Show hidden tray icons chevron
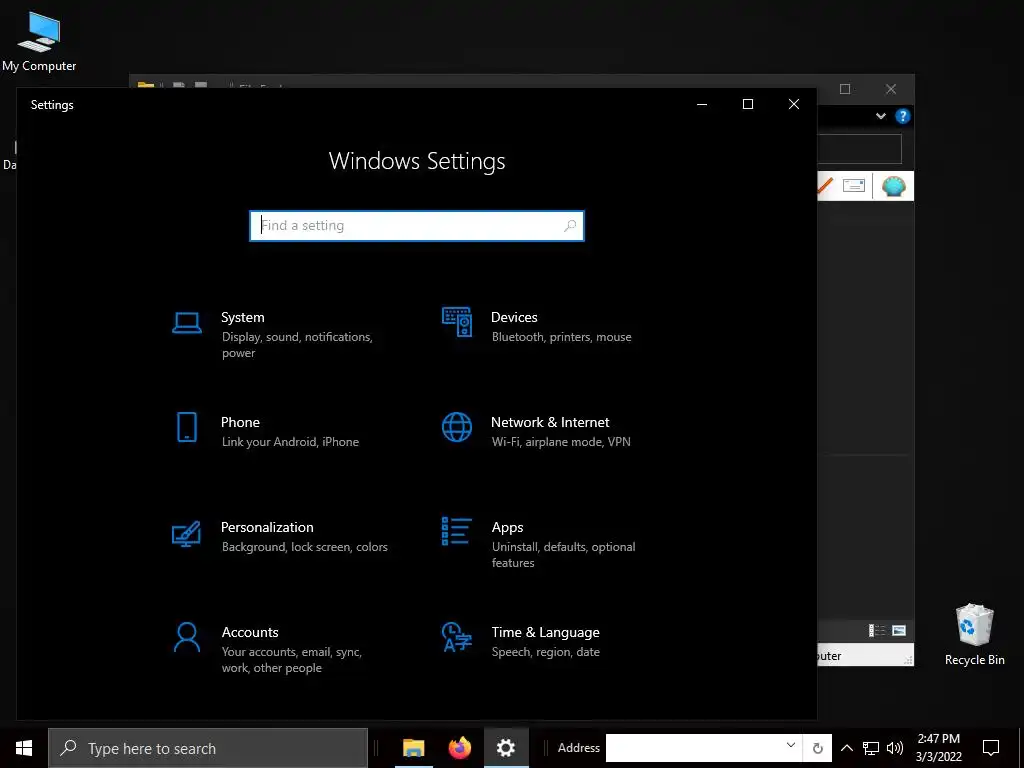Image resolution: width=1024 pixels, height=768 pixels. (x=846, y=748)
